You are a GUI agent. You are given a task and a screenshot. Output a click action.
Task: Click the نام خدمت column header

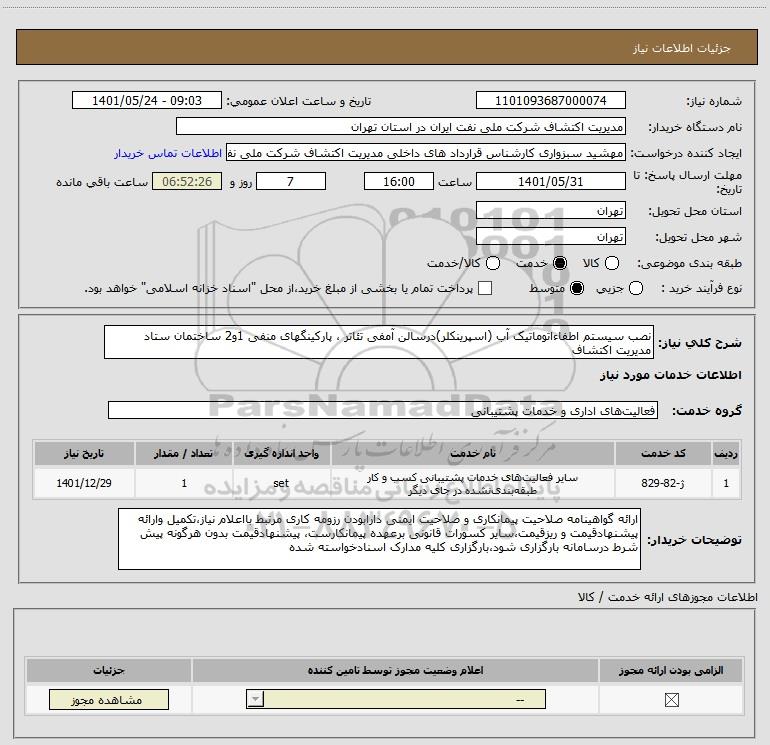472,453
